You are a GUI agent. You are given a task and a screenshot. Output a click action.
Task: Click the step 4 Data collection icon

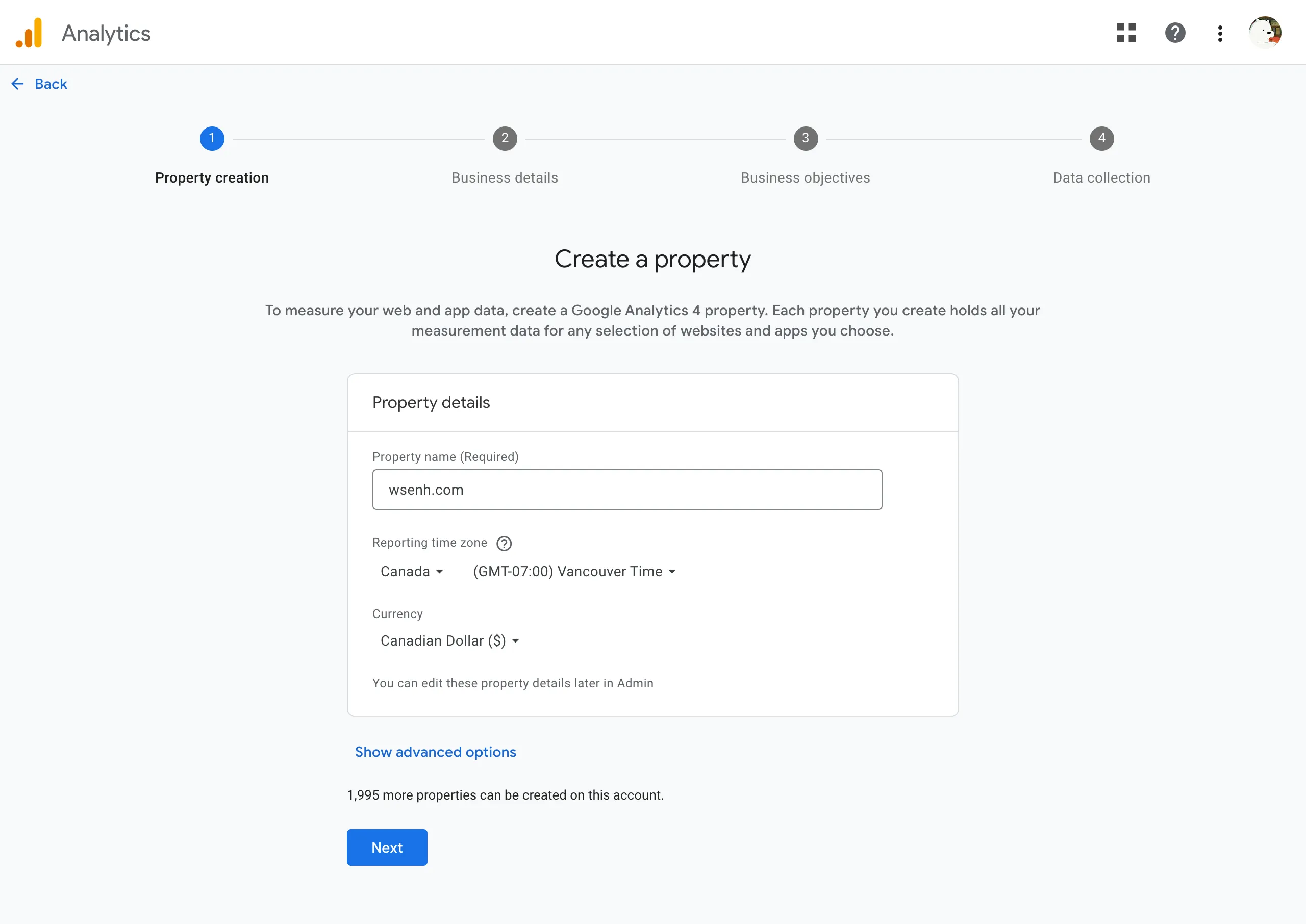point(1101,137)
